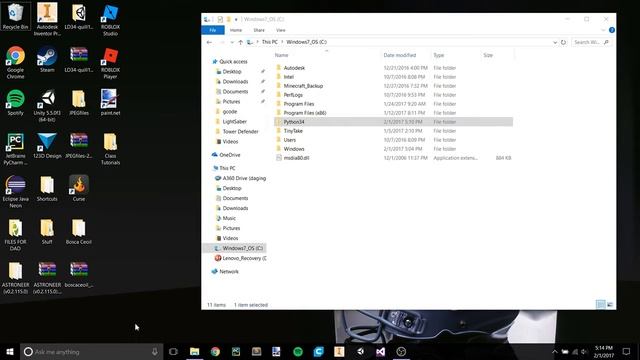Click the Windows Start button
Image resolution: width=640 pixels, height=360 pixels.
[10, 351]
